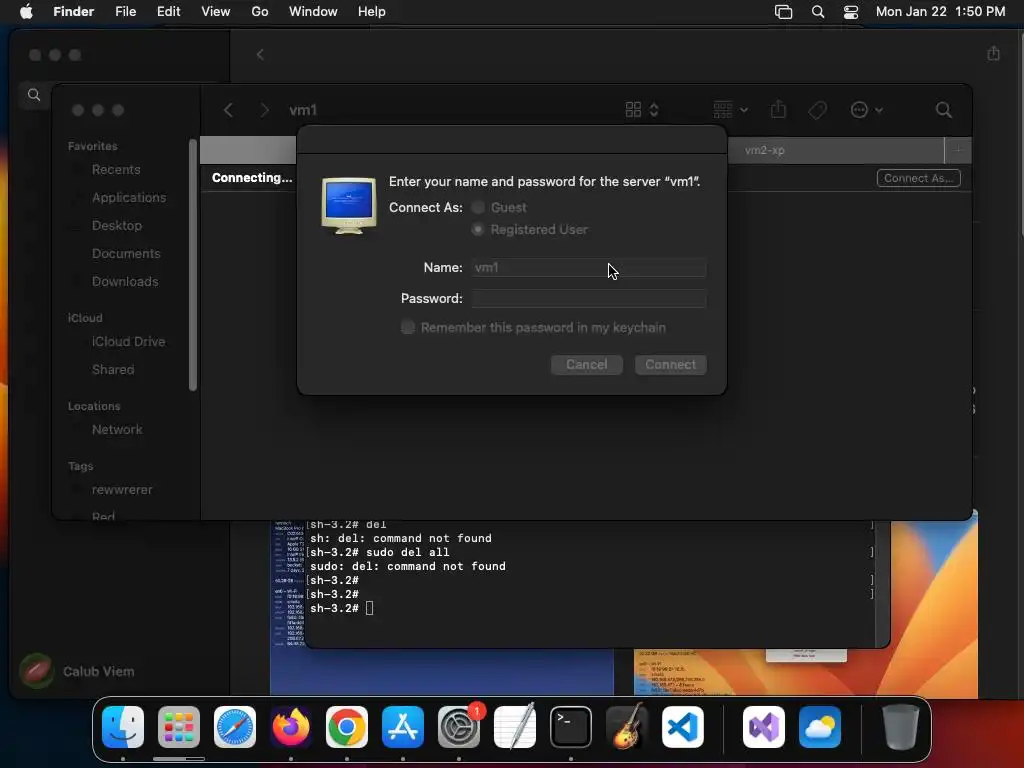Click the Password input field
Screen dimensions: 1024x768
pyautogui.click(x=588, y=298)
